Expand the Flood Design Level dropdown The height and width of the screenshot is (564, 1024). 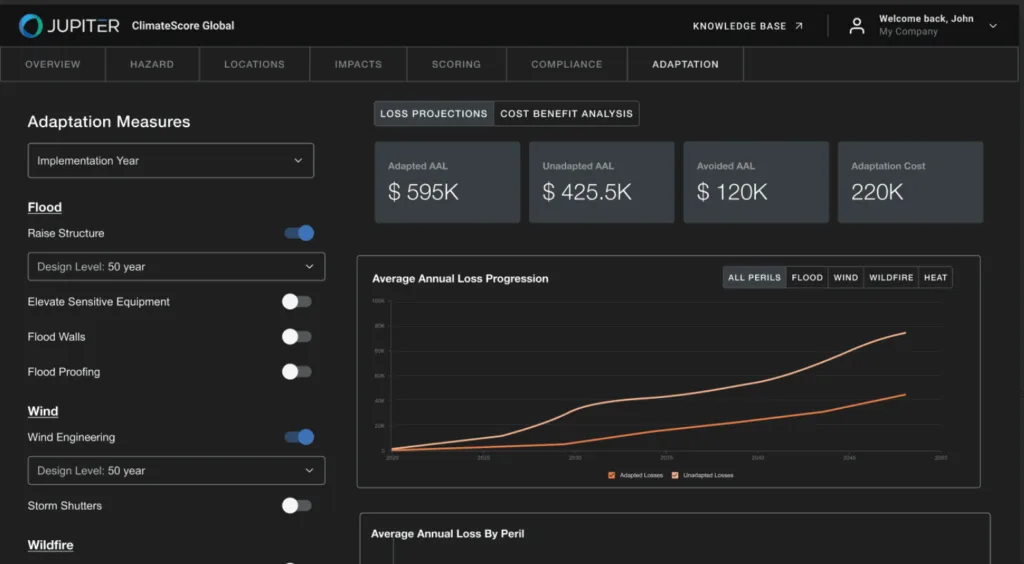(176, 267)
